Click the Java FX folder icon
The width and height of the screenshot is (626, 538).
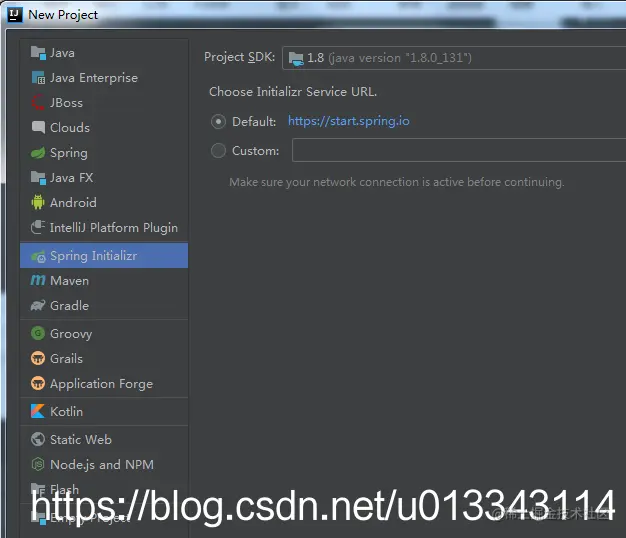tap(38, 177)
